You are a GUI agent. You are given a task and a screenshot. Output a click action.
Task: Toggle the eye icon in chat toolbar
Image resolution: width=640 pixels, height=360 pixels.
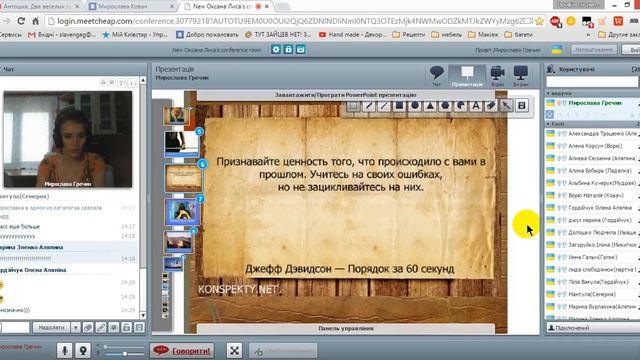point(113,327)
